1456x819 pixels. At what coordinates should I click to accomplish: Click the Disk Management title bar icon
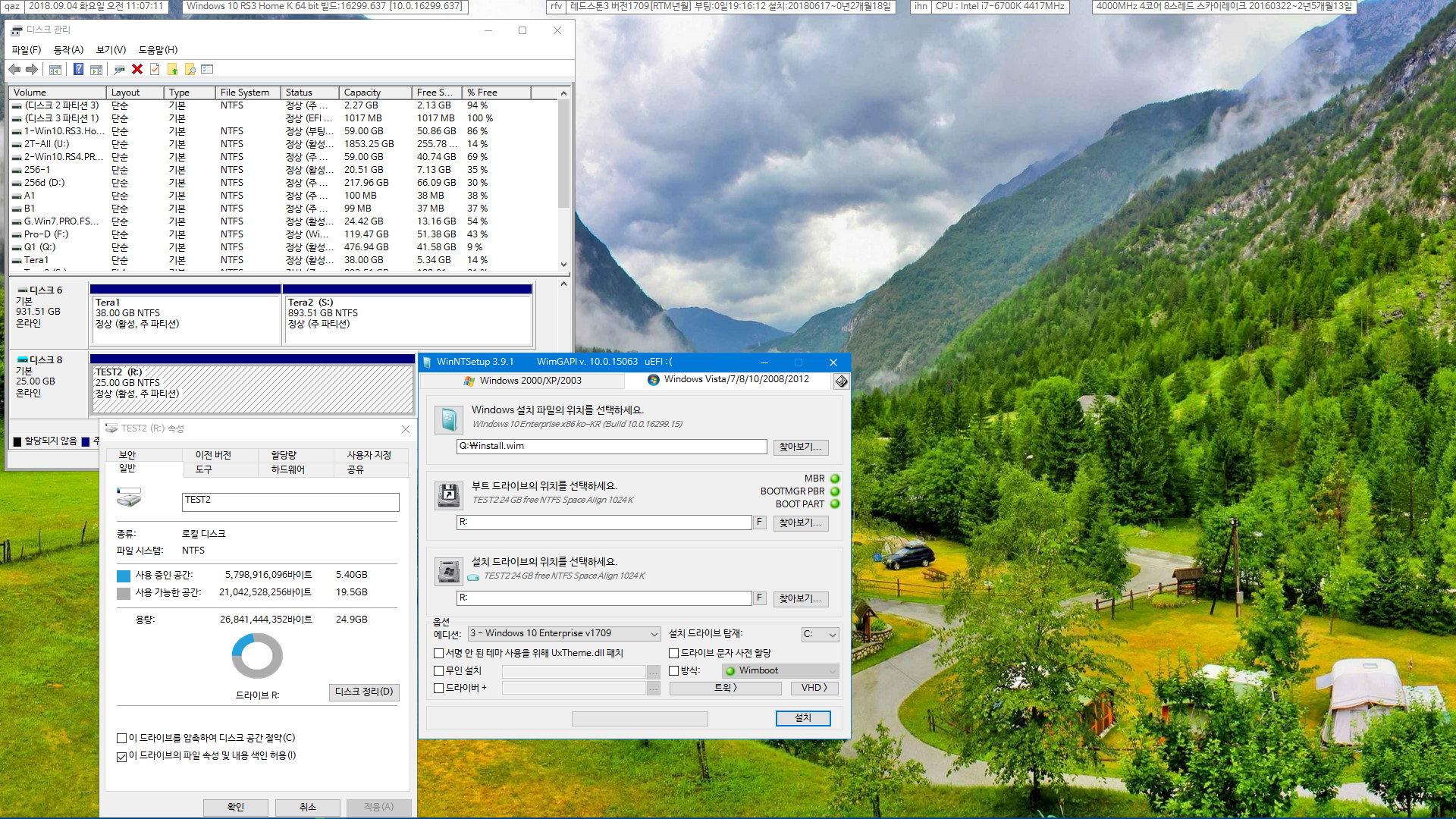tap(16, 30)
